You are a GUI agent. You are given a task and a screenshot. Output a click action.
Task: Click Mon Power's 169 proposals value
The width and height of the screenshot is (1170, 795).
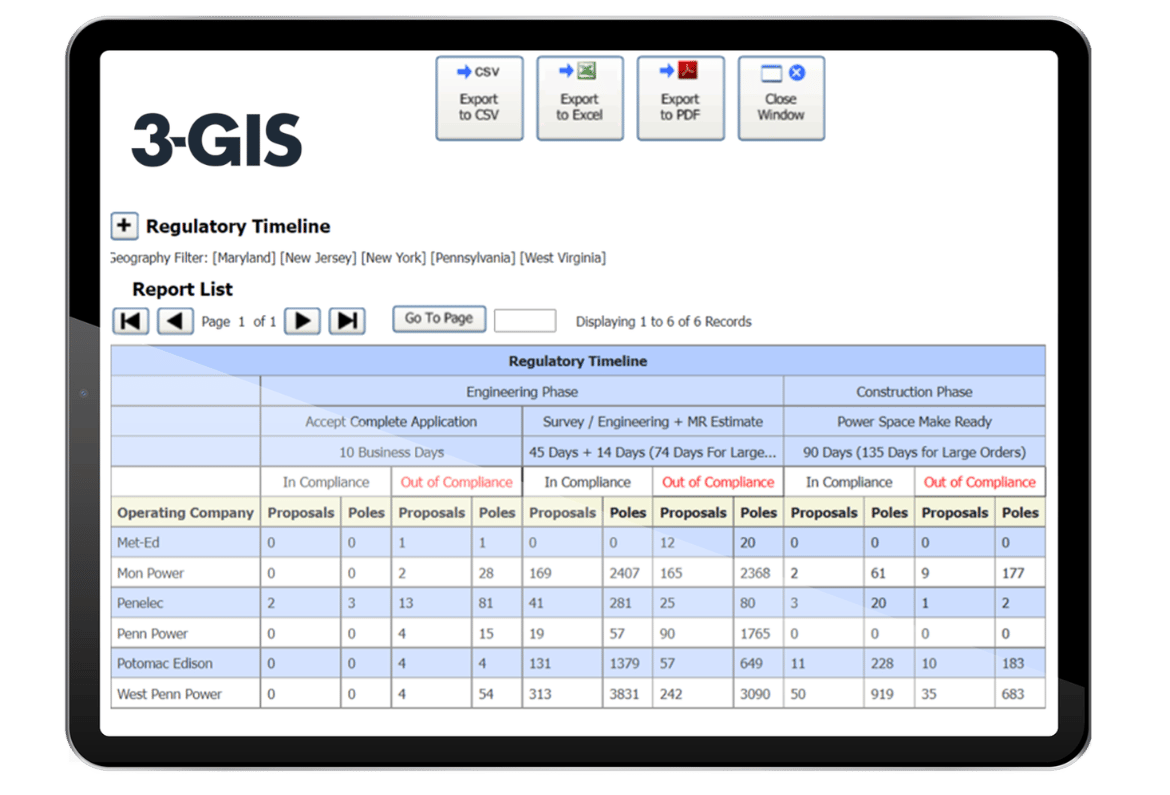(x=540, y=573)
